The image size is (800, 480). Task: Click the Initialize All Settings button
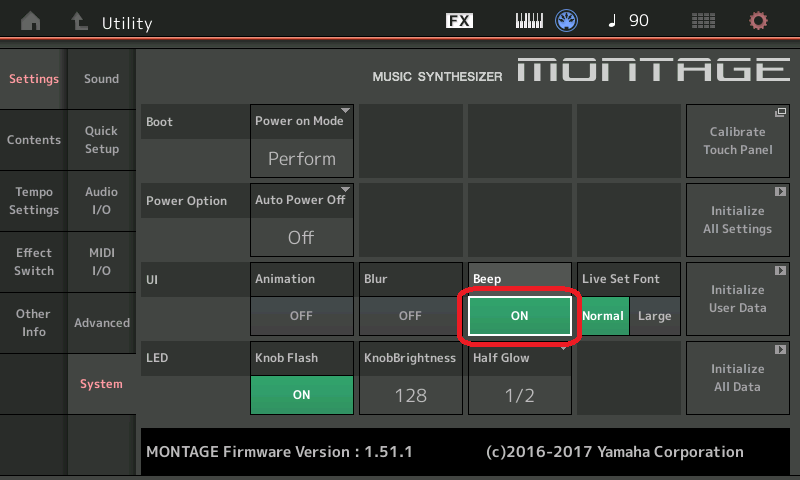pyautogui.click(x=738, y=219)
